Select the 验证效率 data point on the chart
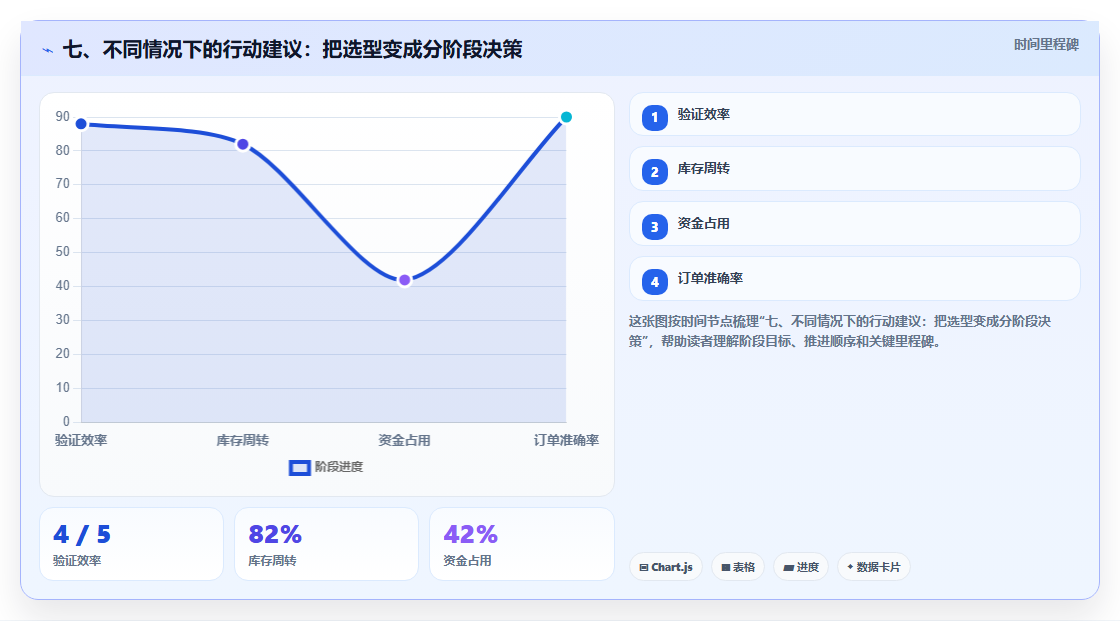 pos(81,124)
